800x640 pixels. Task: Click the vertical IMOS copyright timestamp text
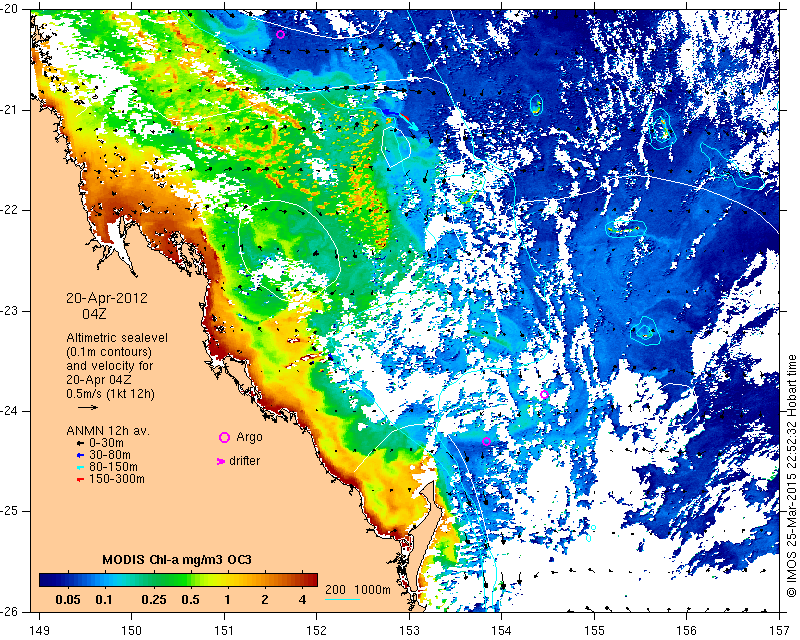click(792, 478)
